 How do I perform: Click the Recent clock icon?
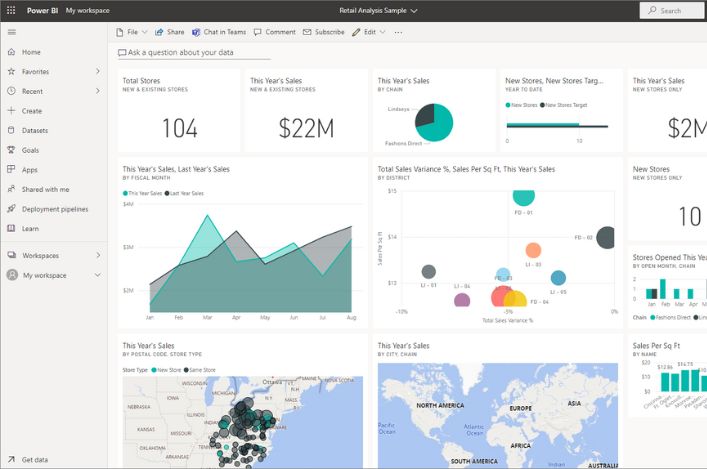[x=12, y=91]
